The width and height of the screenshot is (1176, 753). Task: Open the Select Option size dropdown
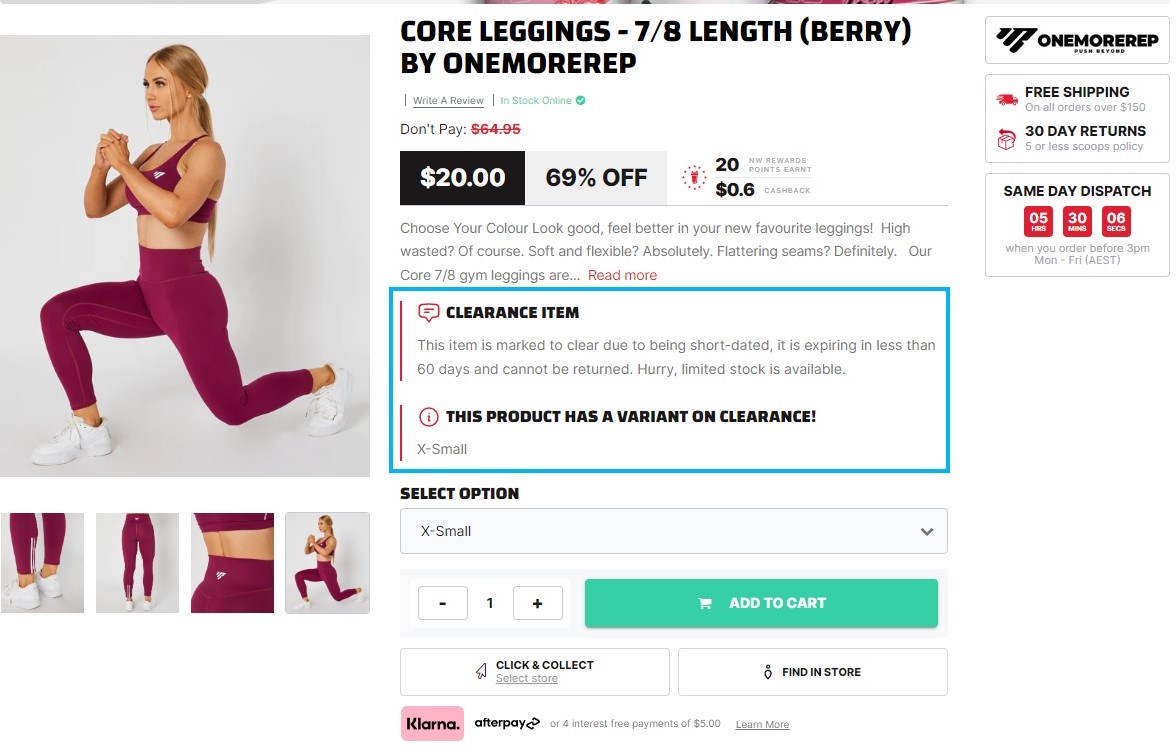(x=673, y=531)
